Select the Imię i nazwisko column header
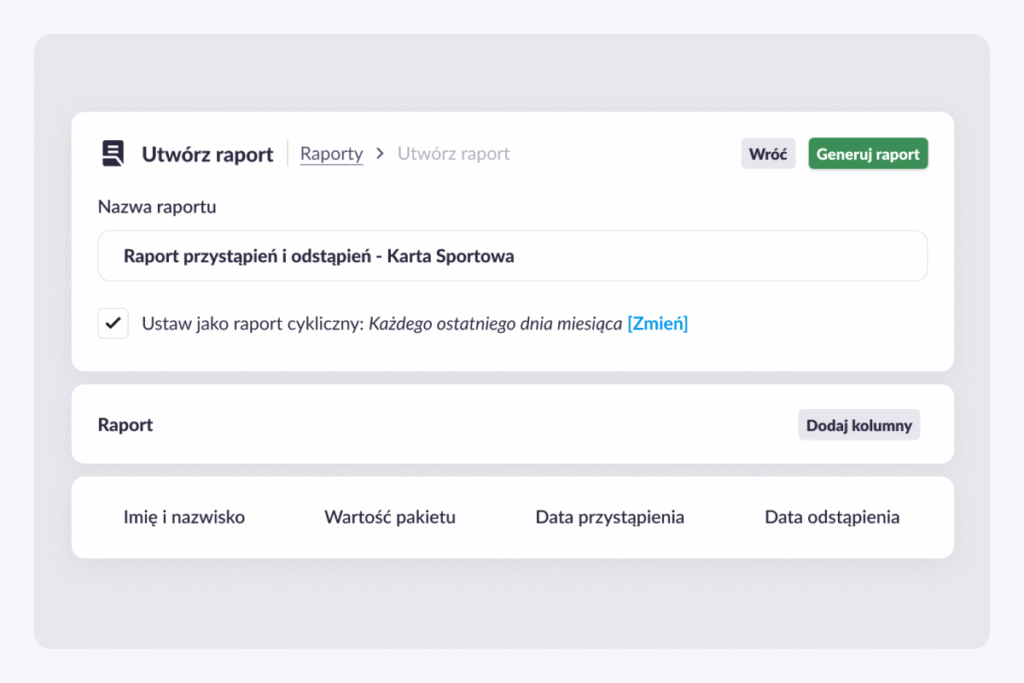Screen dimensions: 1024x683 click(184, 517)
